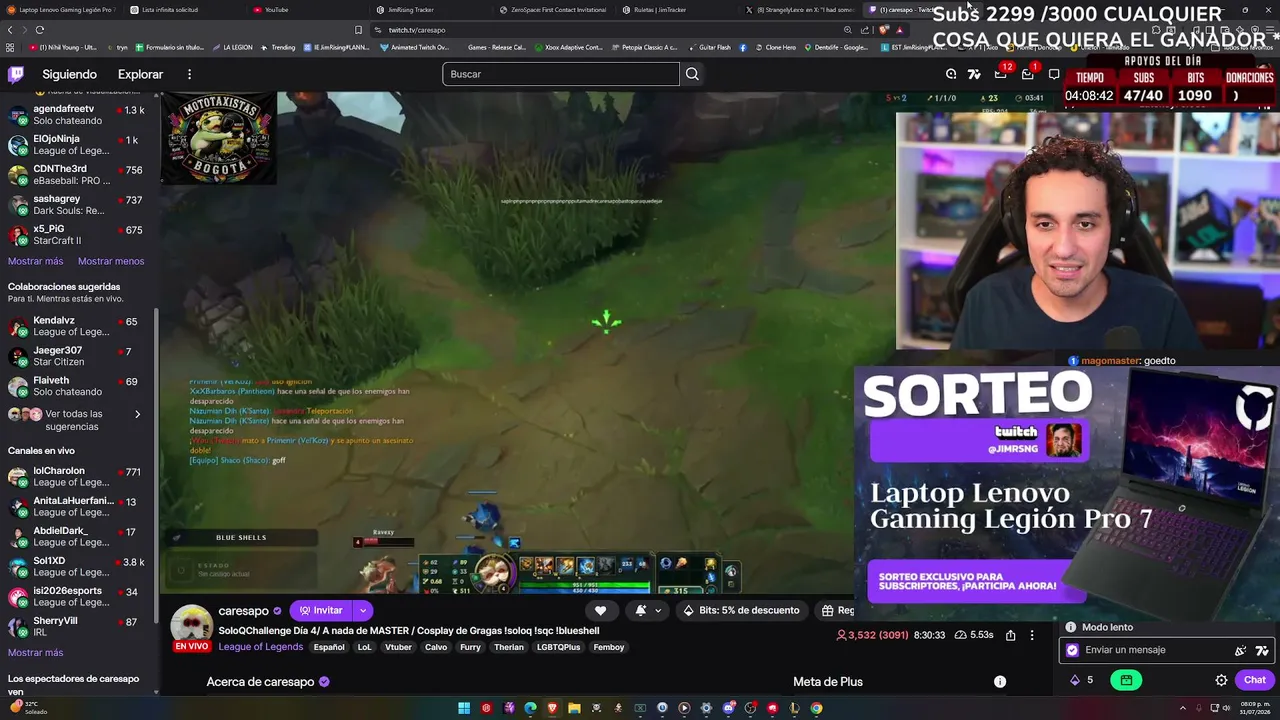Open Clone Hero bookmark in bookmarks bar
Image resolution: width=1280 pixels, height=720 pixels.
[775, 47]
